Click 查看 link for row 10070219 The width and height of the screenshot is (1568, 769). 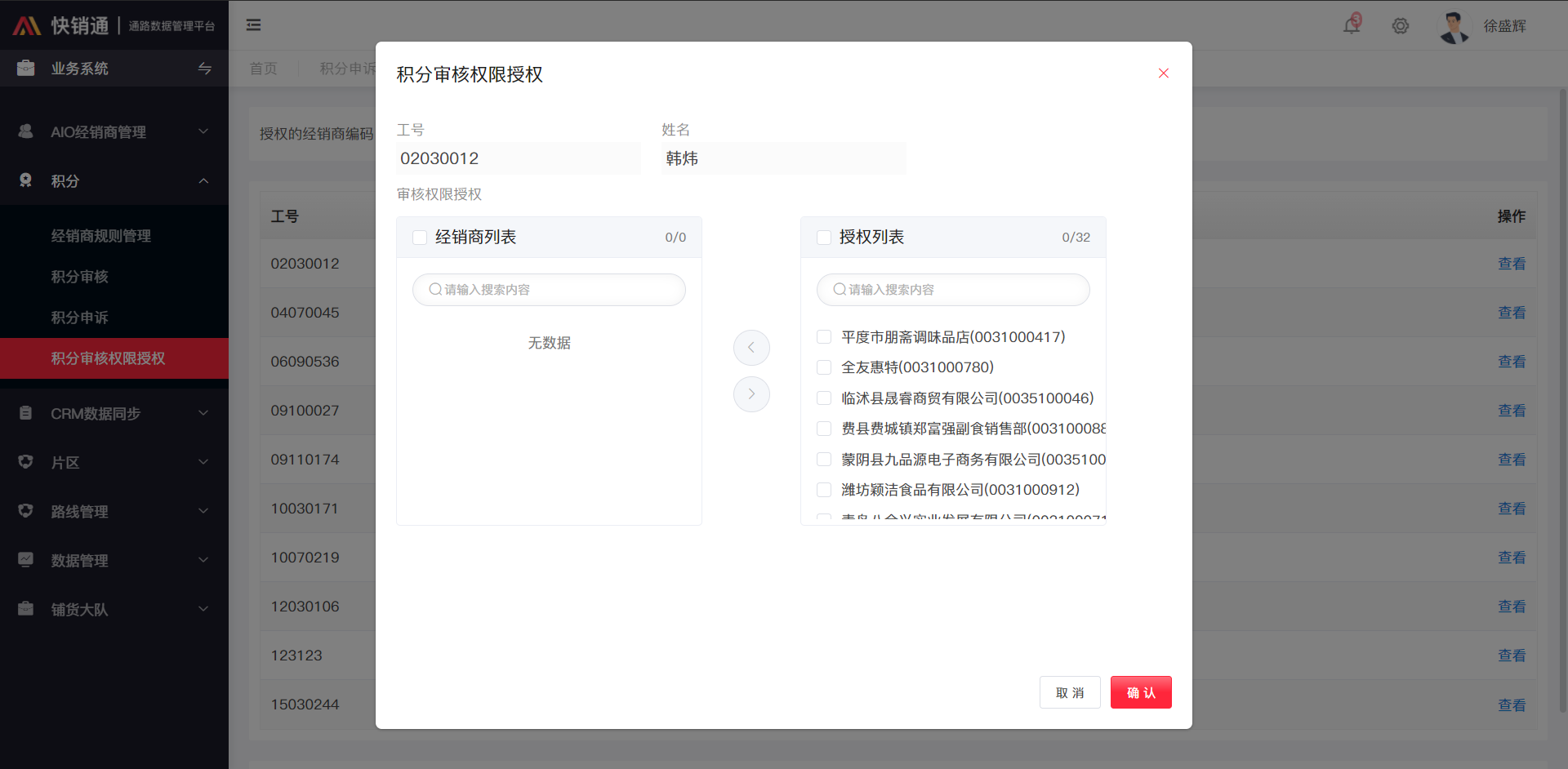(1512, 558)
